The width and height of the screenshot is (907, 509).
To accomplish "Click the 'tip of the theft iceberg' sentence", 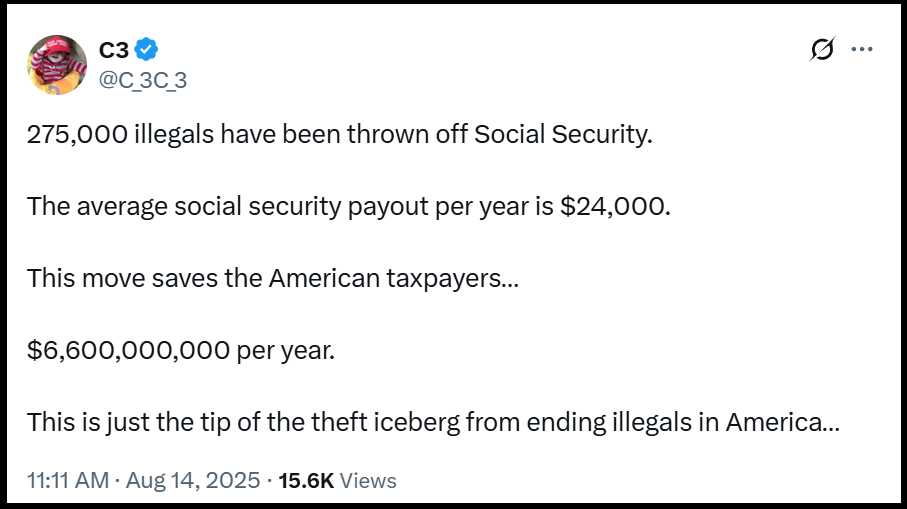I will (432, 422).
